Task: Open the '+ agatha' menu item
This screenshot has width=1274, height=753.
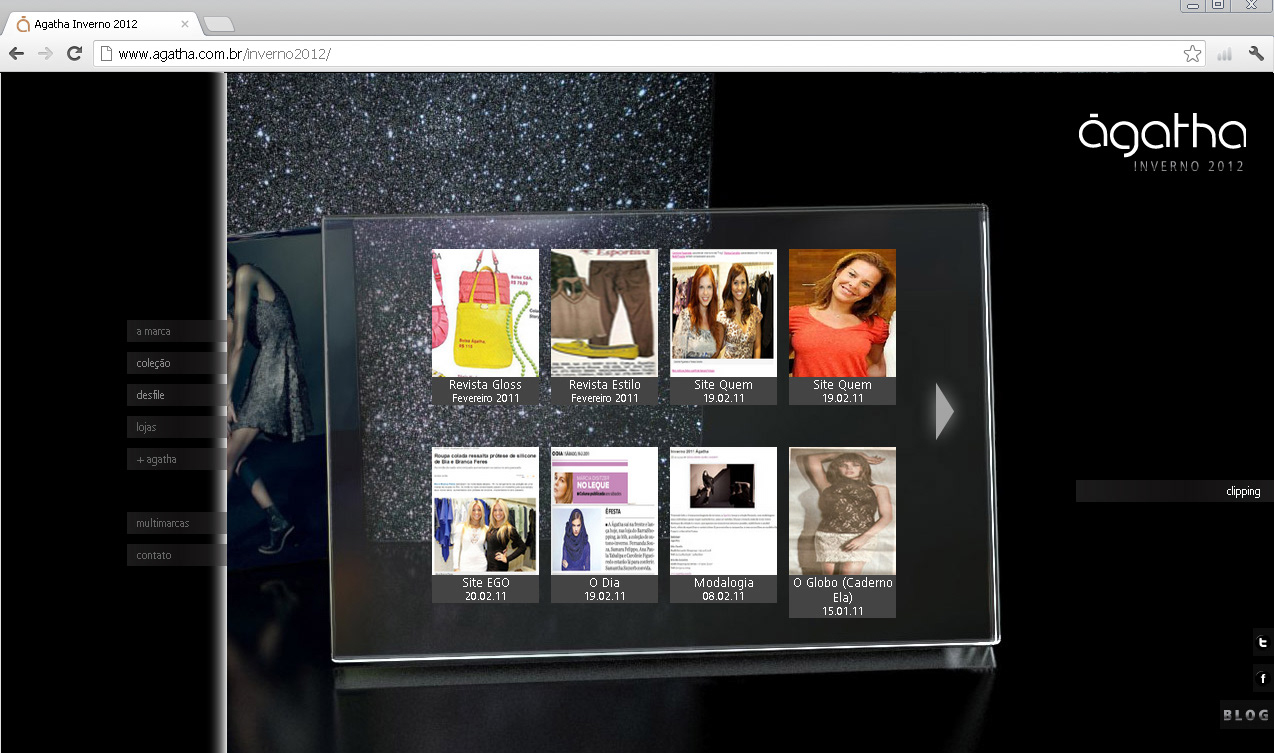Action: [x=177, y=459]
